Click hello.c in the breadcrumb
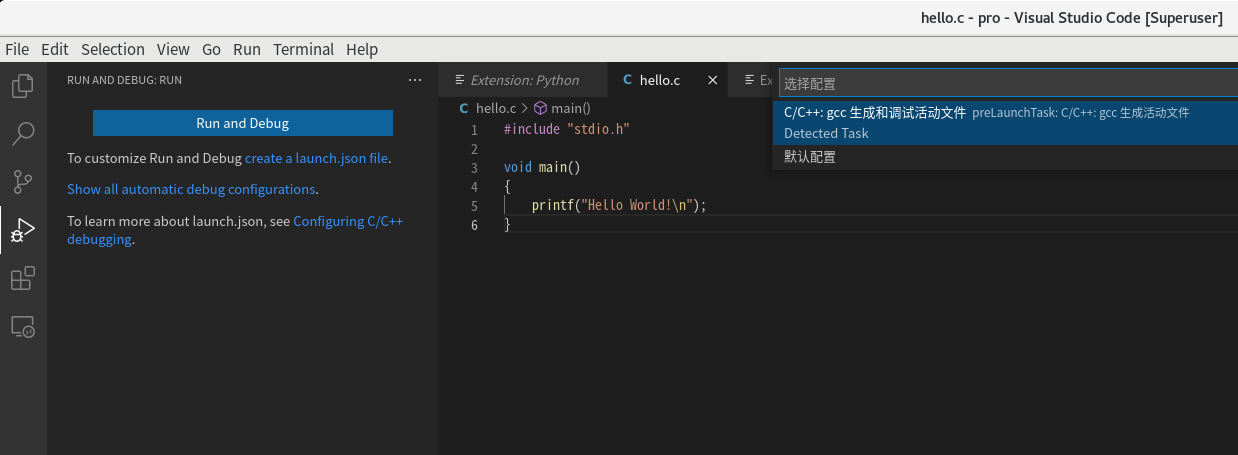The image size is (1238, 455). point(496,108)
